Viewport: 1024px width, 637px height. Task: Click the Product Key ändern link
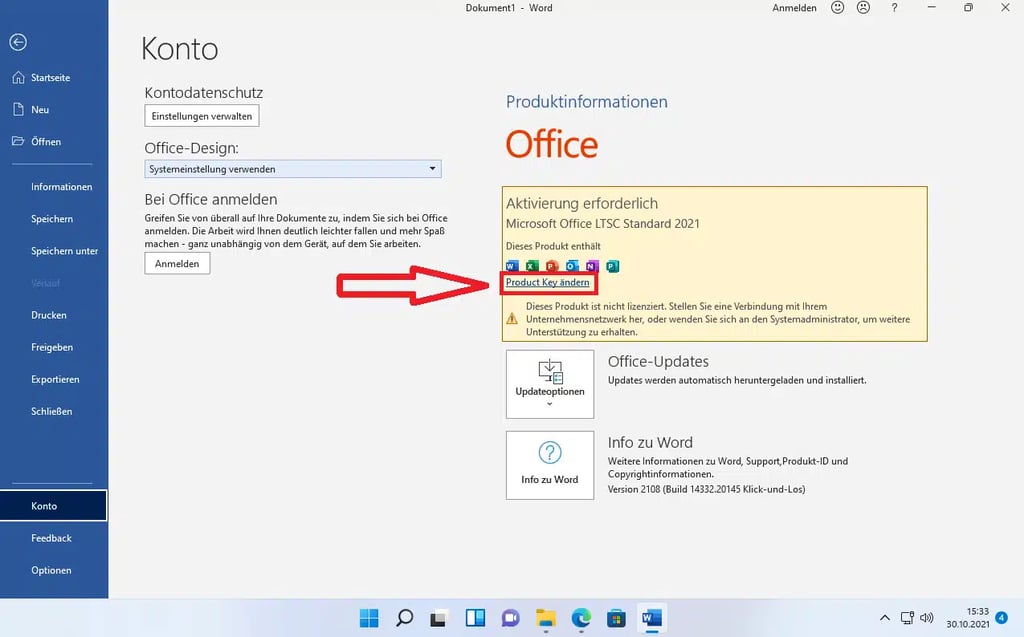(x=547, y=282)
